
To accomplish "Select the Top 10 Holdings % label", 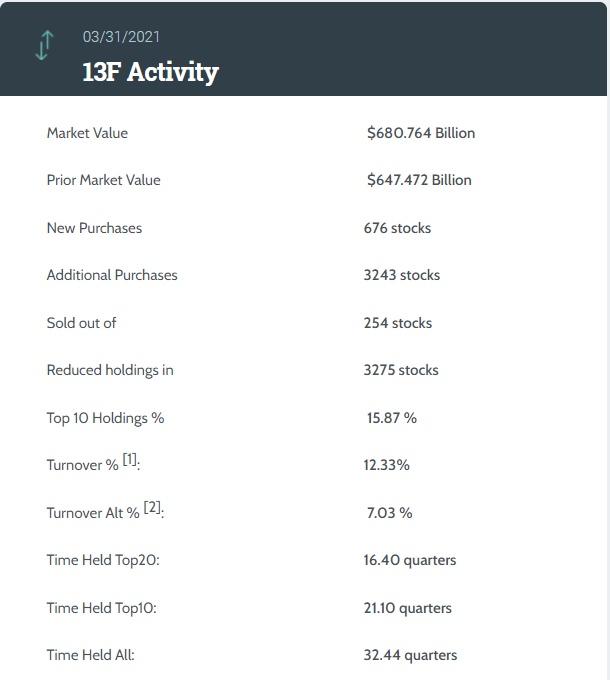I will (105, 418).
